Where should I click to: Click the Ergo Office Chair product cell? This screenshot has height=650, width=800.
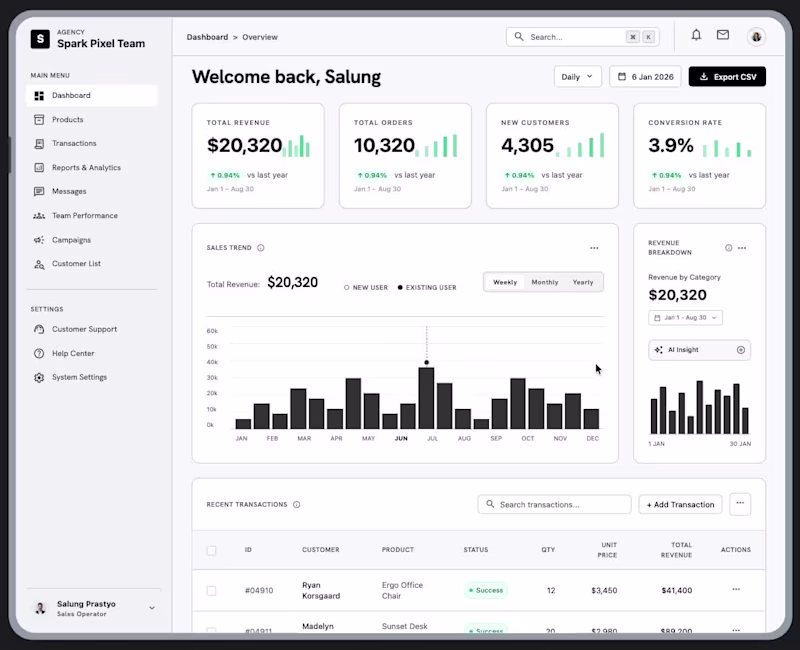click(x=403, y=590)
